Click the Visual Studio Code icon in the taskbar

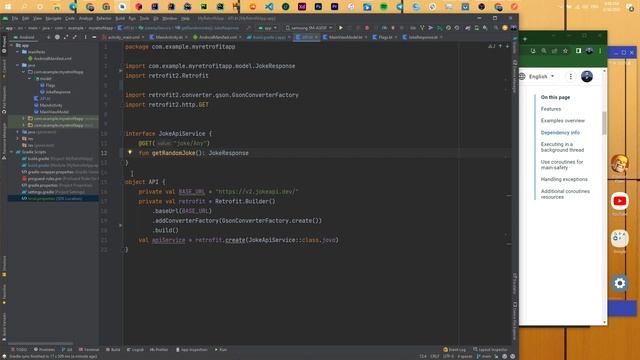pyautogui.click(x=269, y=7)
